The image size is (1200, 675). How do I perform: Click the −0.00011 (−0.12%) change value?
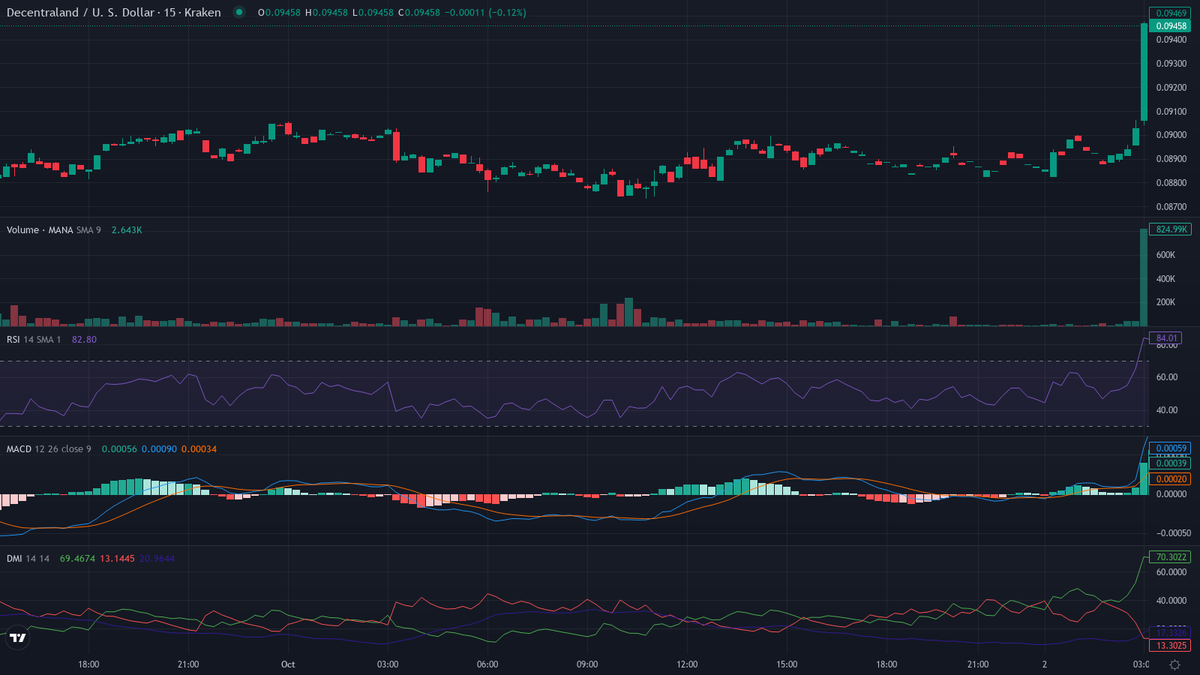click(487, 12)
